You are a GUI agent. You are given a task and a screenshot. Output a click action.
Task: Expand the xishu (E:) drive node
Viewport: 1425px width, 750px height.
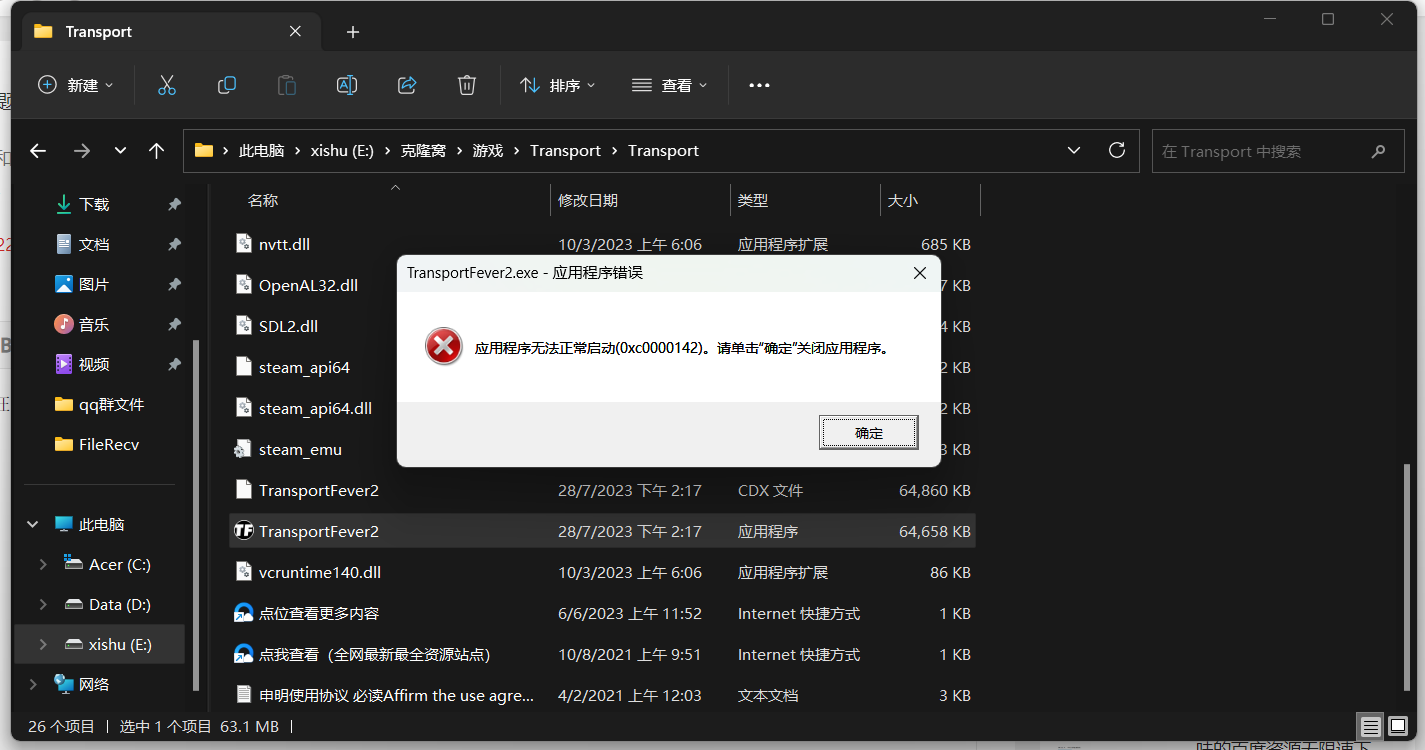pyautogui.click(x=42, y=645)
